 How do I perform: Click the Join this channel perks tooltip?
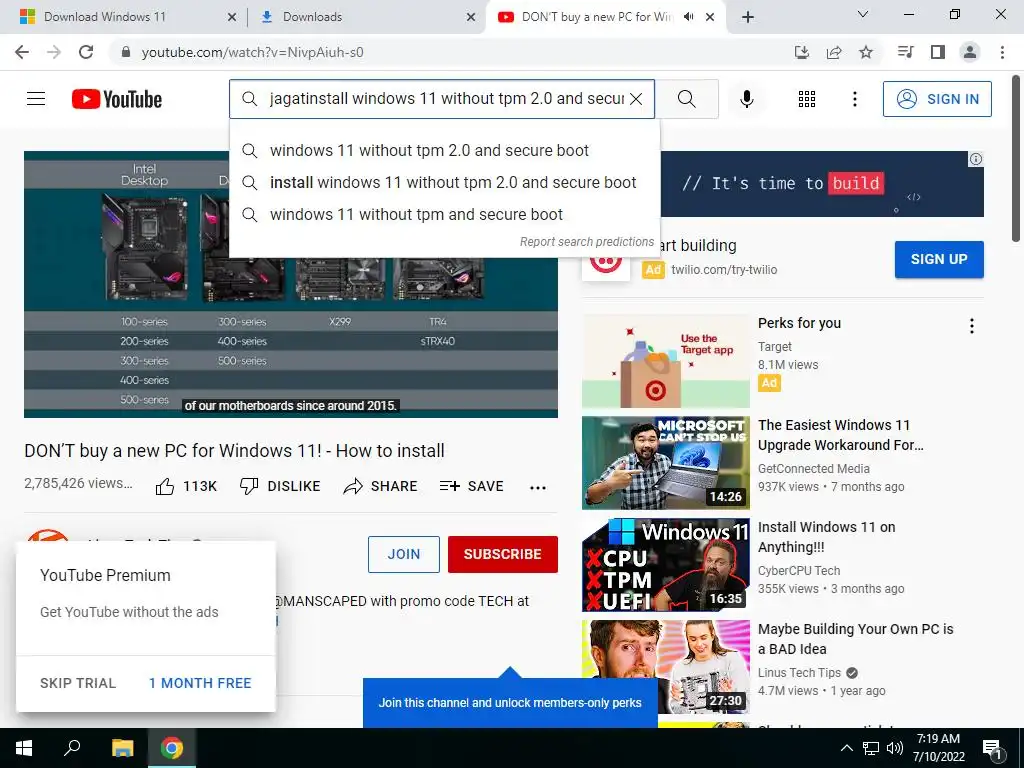510,703
